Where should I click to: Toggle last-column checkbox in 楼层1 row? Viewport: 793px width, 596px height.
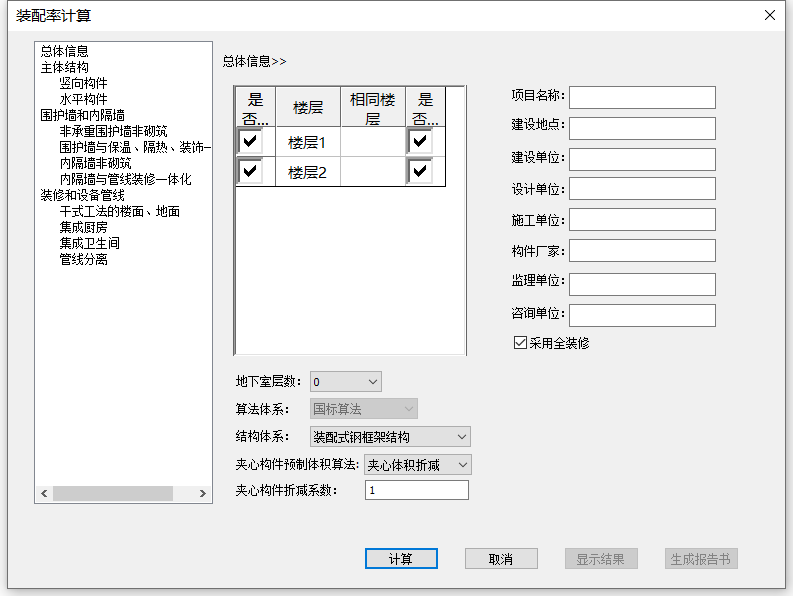tap(420, 142)
